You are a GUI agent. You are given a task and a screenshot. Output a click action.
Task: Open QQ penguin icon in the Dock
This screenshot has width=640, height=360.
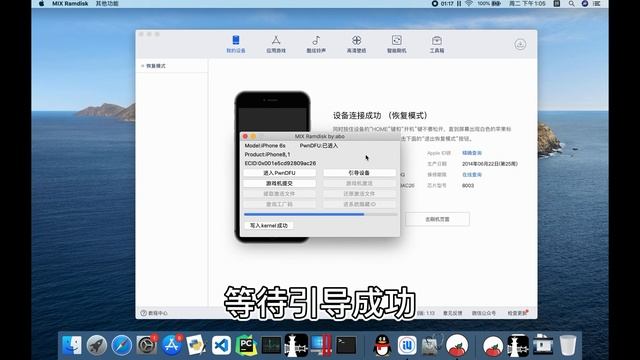click(x=382, y=345)
